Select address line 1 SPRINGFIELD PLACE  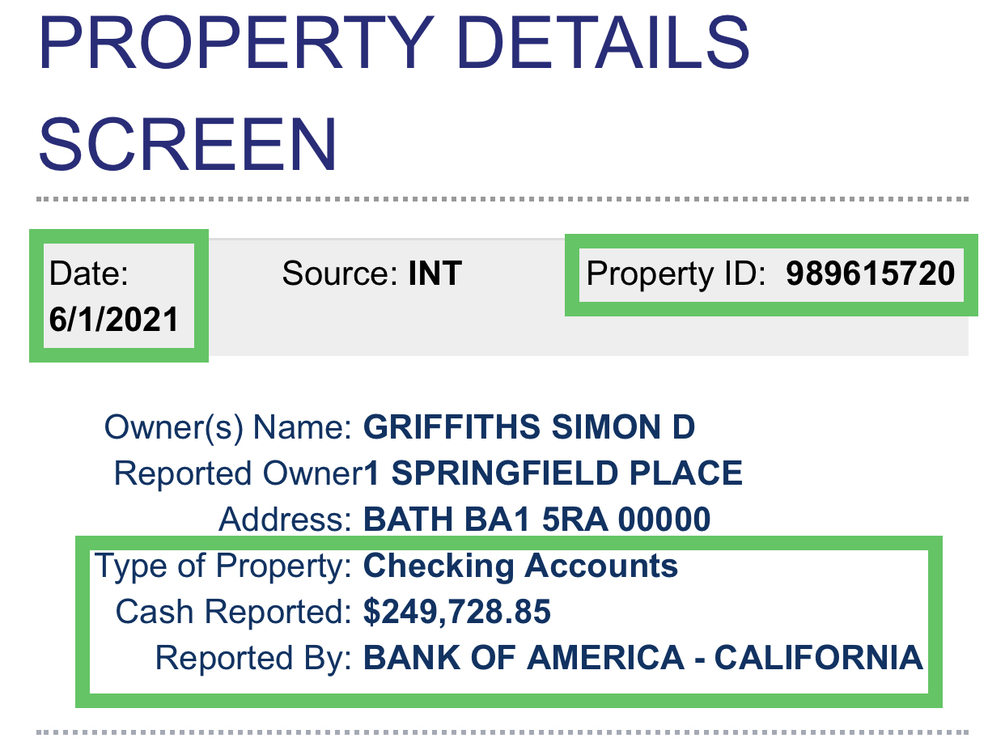553,474
